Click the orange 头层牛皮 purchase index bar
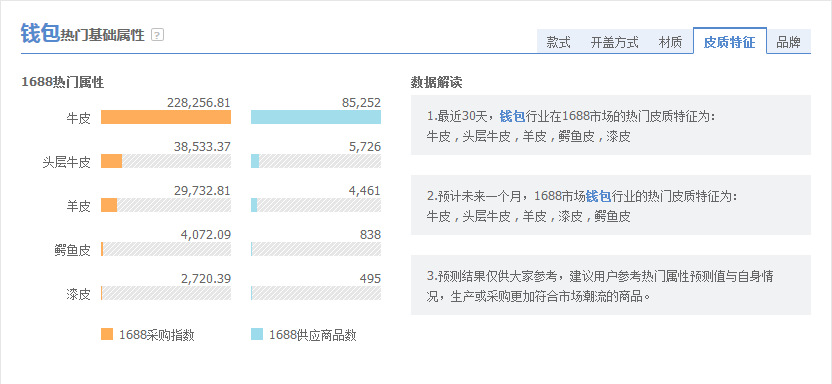Screen dimensions: 832x384 pyautogui.click(x=111, y=161)
